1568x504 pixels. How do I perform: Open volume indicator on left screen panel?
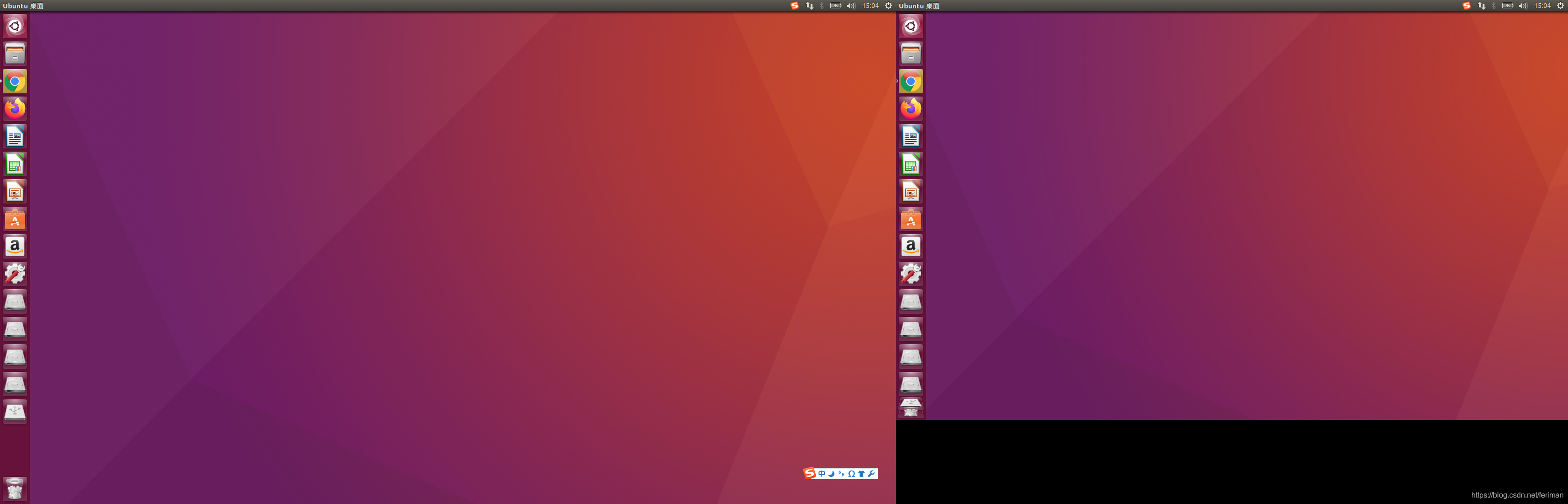pyautogui.click(x=851, y=6)
